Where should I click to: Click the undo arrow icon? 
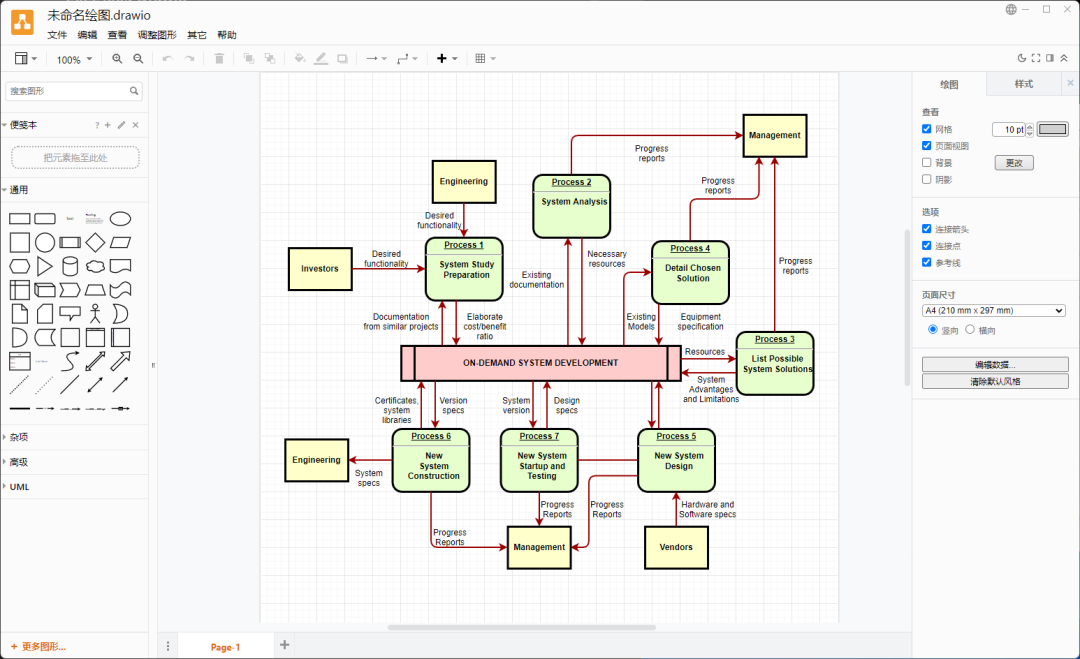[x=167, y=59]
